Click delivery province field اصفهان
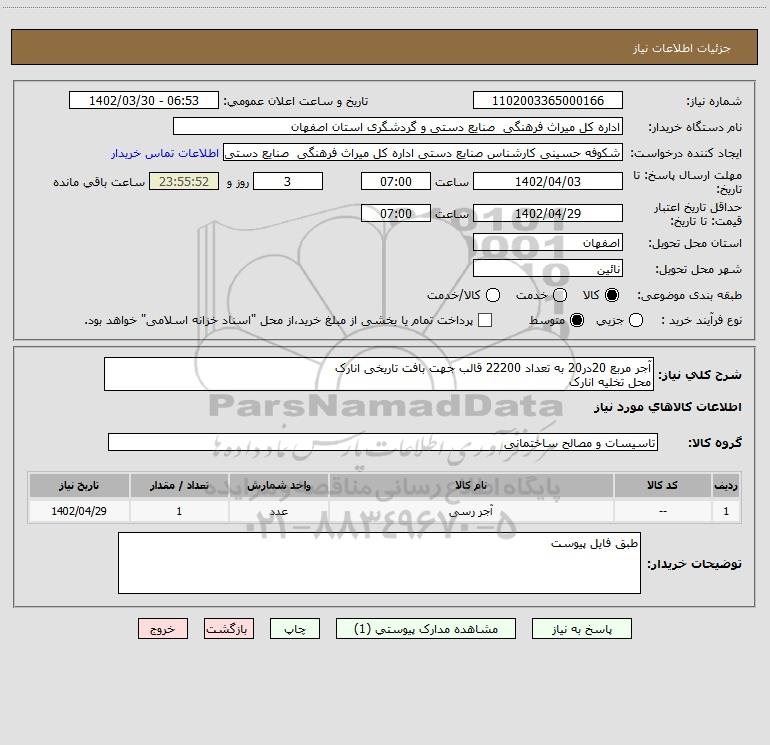 [x=548, y=243]
